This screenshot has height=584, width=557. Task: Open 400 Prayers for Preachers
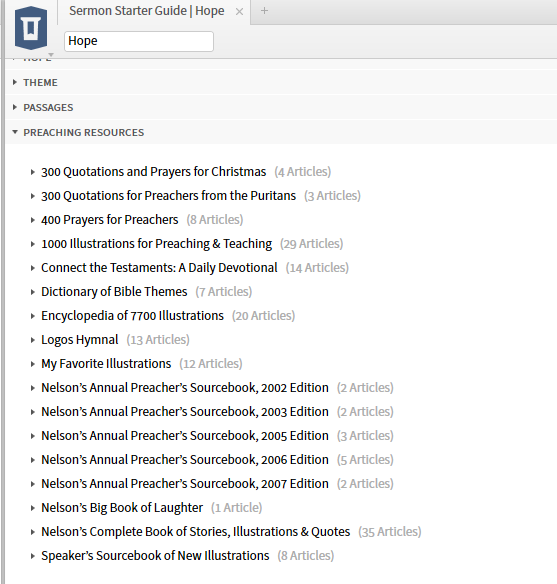(x=109, y=220)
